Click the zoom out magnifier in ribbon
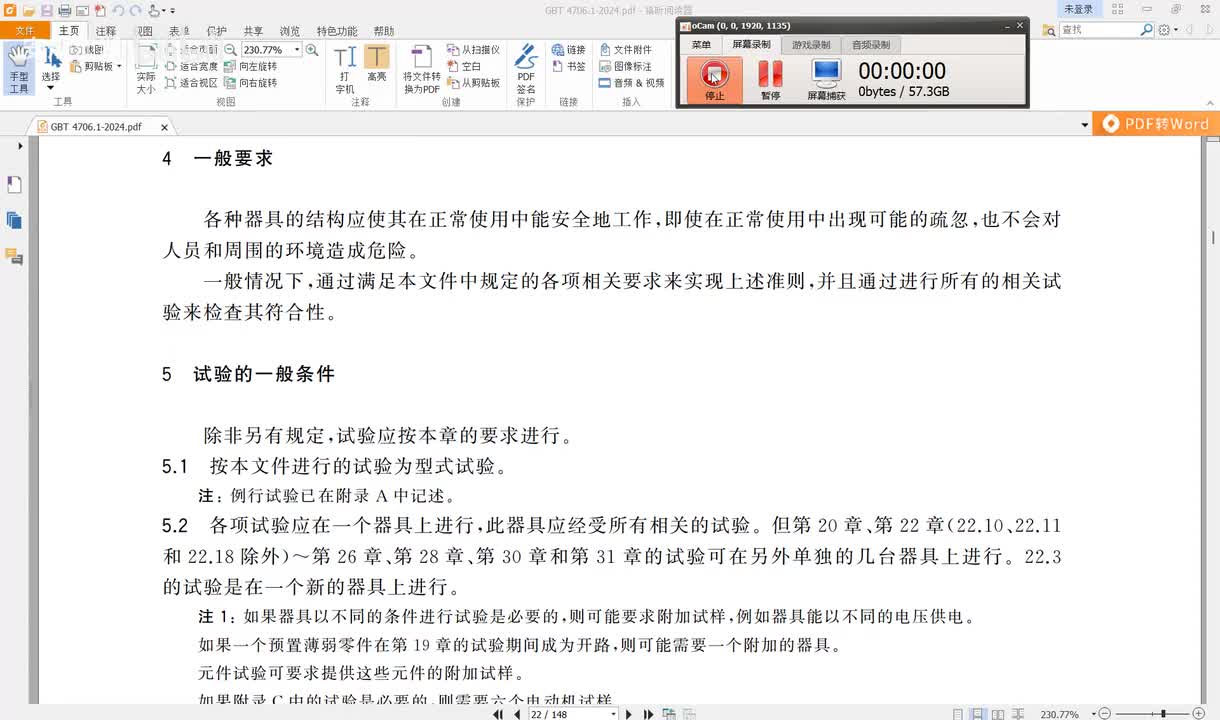The image size is (1220, 720). point(231,50)
